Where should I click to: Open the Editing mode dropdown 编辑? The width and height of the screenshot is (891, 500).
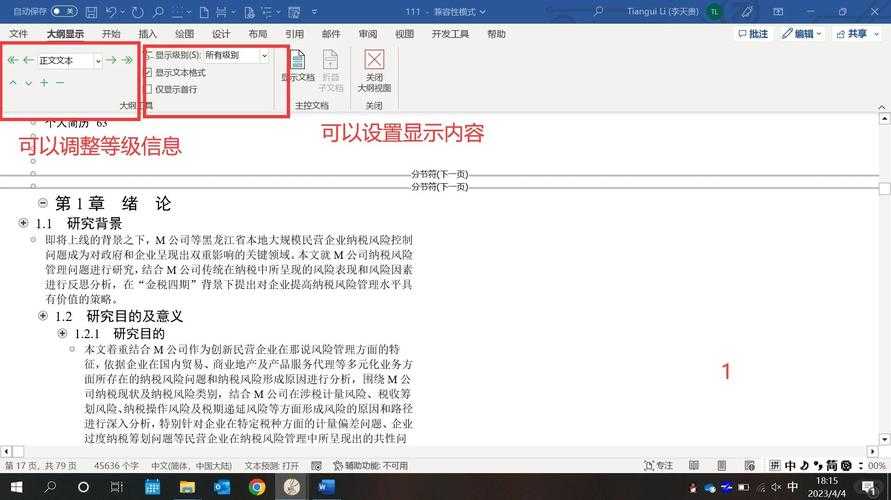tap(801, 34)
